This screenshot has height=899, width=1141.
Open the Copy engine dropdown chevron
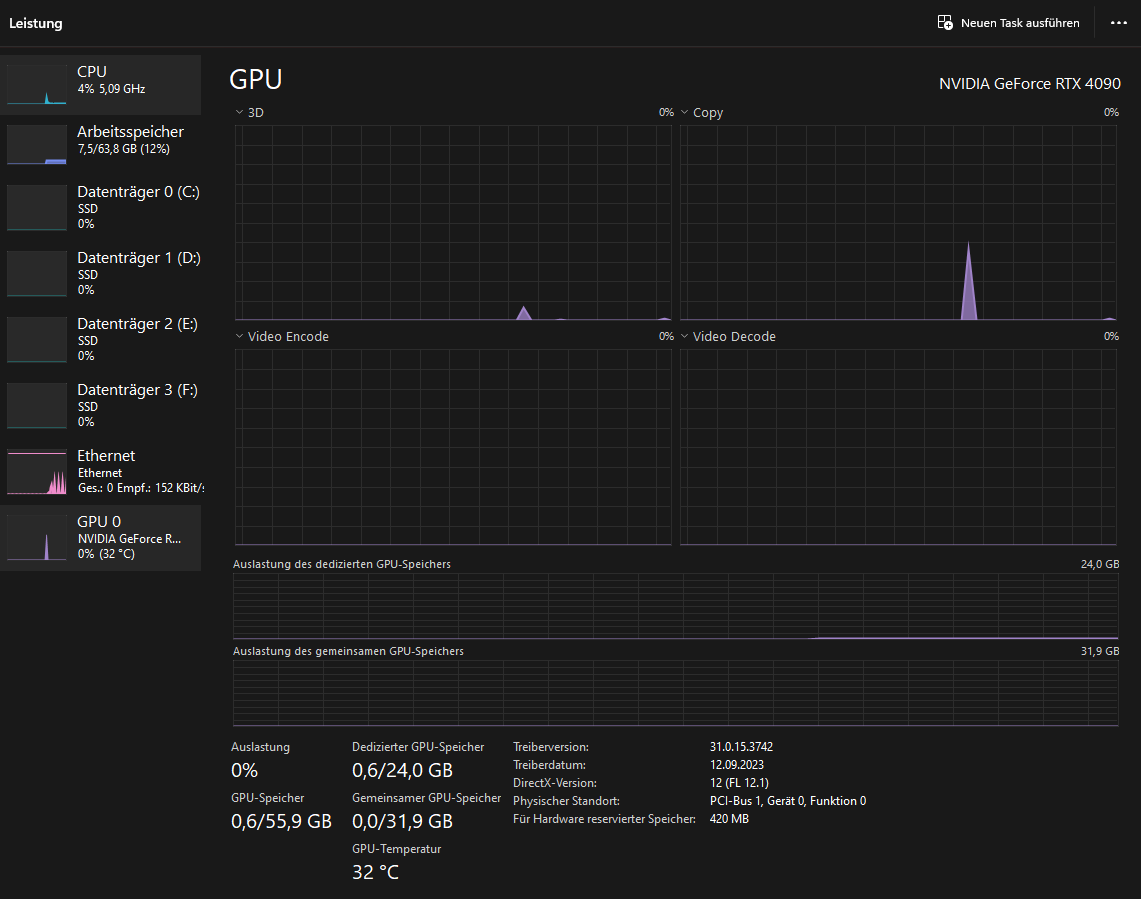[684, 112]
